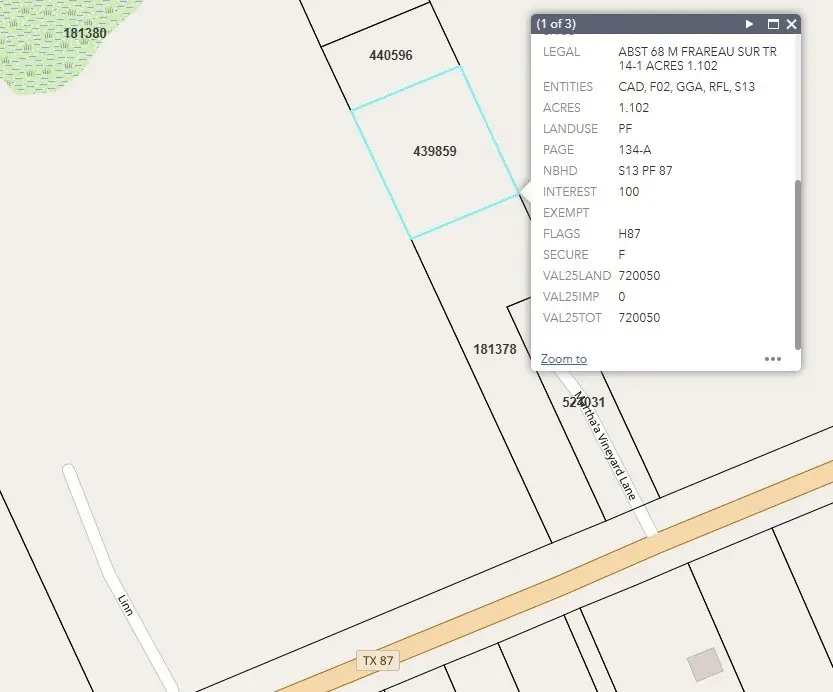The height and width of the screenshot is (692, 833).
Task: Select parcel 181378 on the map
Action: 495,350
